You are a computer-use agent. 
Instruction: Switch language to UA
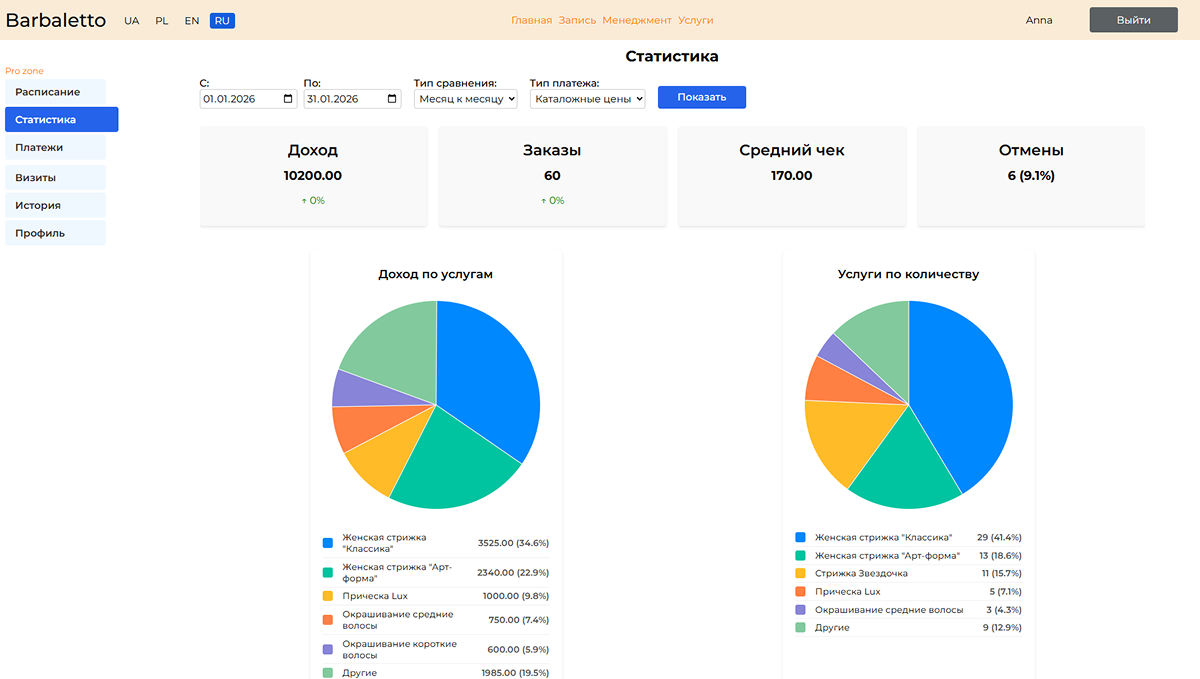[x=132, y=20]
